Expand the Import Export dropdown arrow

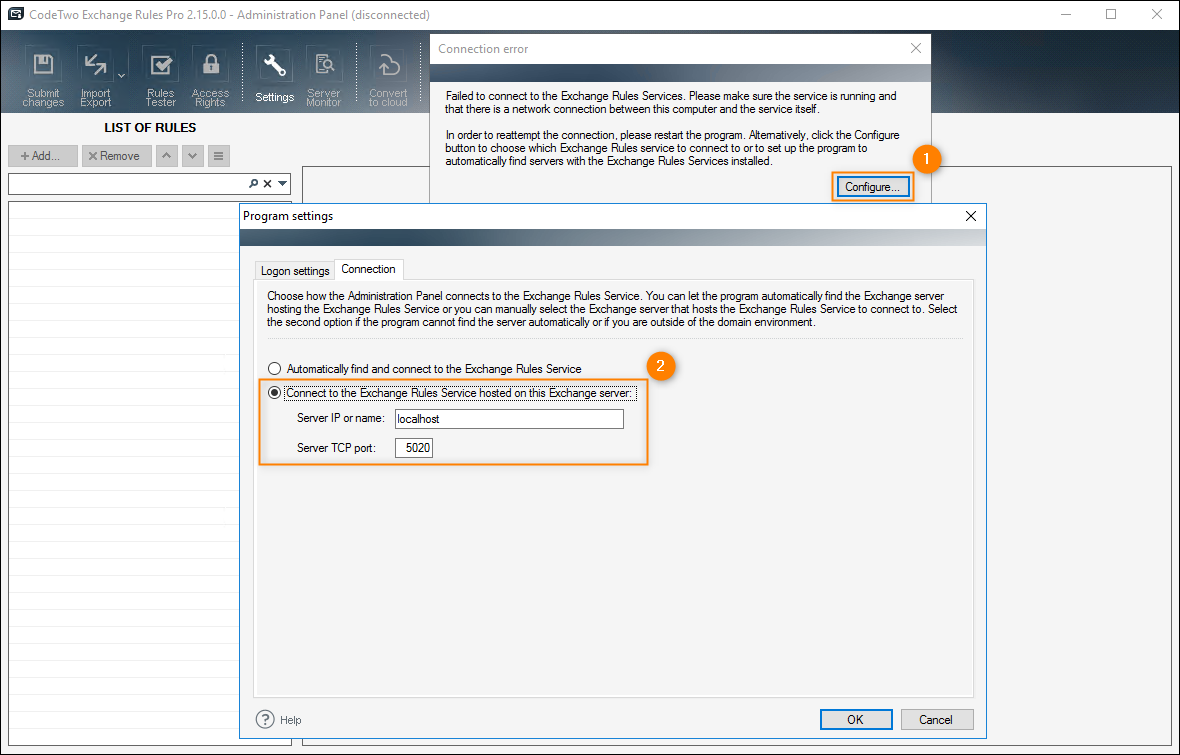122,75
